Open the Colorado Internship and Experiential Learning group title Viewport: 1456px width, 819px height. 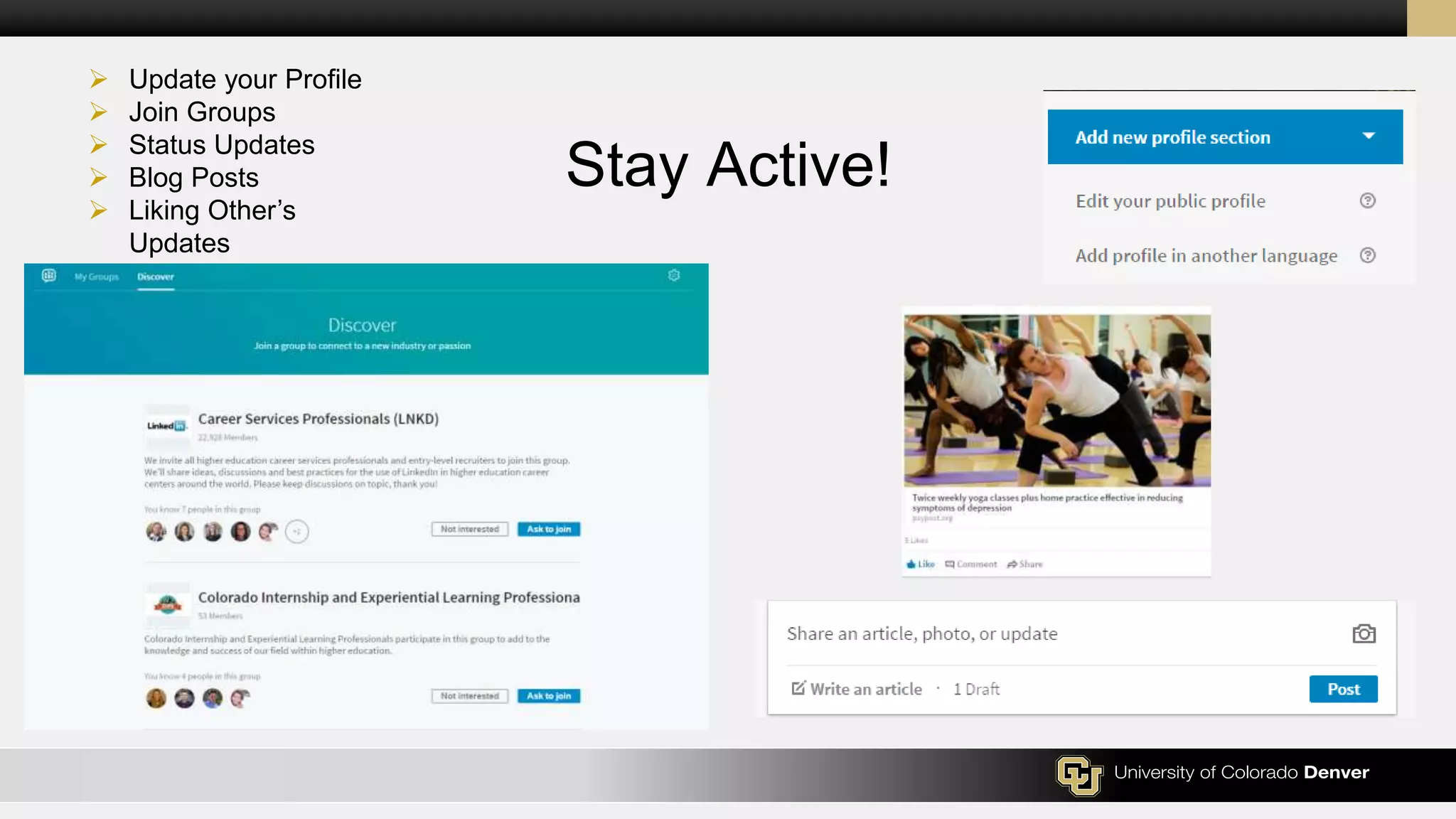click(389, 597)
